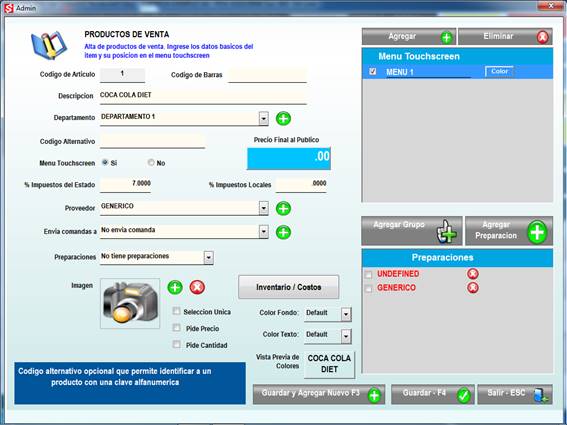This screenshot has height=425, width=567.
Task: Click green plus beside Envia comandas a
Action: tap(283, 232)
